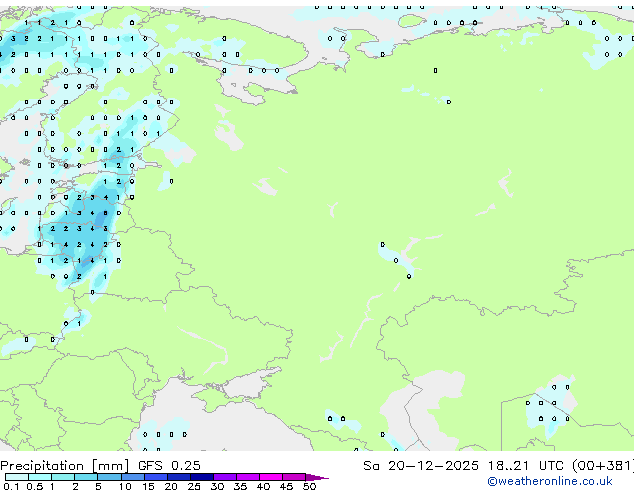
Task: Click the '25' legend scale label
Action: coord(194,486)
